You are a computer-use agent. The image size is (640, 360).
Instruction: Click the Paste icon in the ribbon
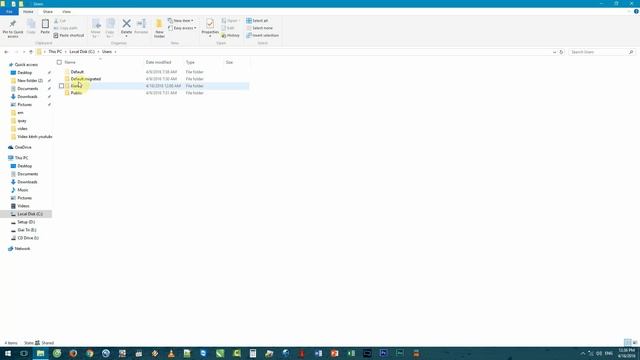click(45, 24)
